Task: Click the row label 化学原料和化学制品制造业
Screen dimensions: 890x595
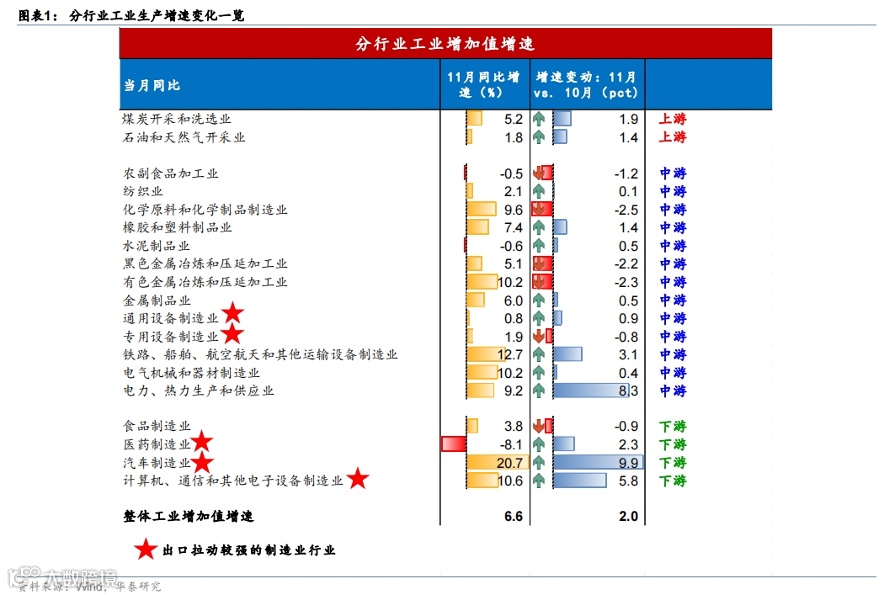Action: [x=205, y=209]
